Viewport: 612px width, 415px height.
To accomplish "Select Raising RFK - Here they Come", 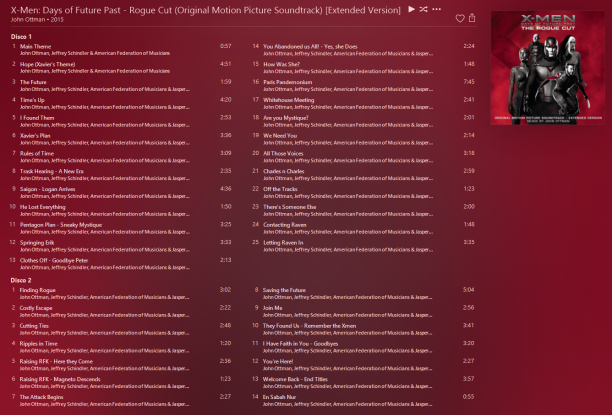I will 56,362.
